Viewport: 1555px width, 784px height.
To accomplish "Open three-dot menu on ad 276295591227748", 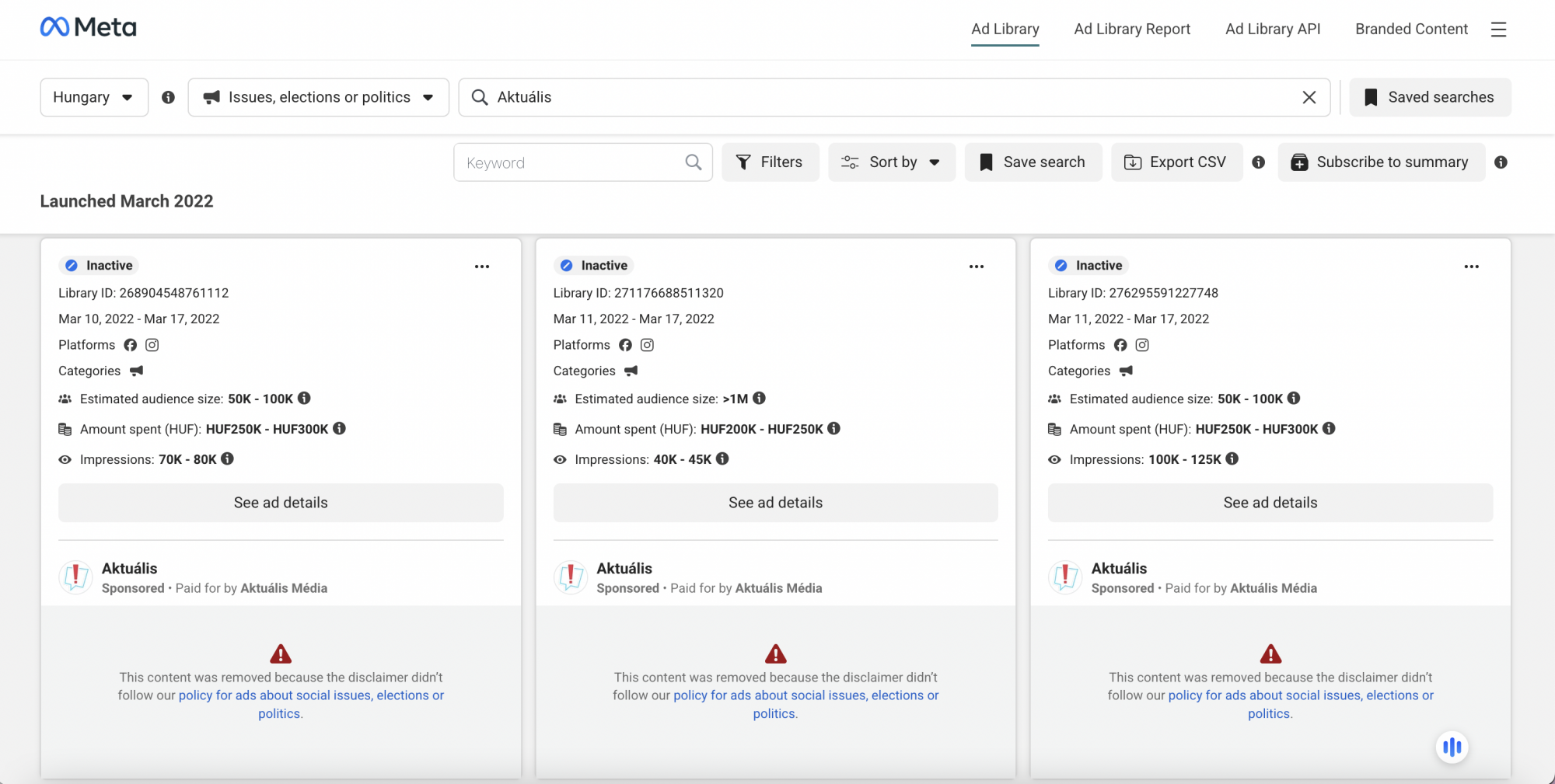I will pos(1472,267).
